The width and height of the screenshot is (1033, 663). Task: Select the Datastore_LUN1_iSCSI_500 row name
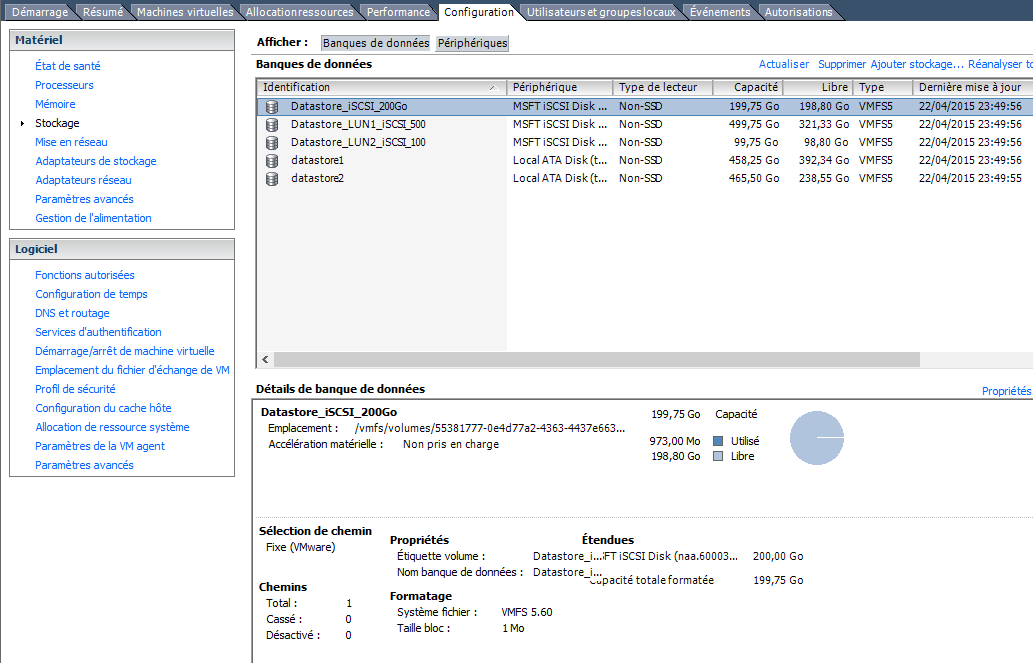[358, 125]
